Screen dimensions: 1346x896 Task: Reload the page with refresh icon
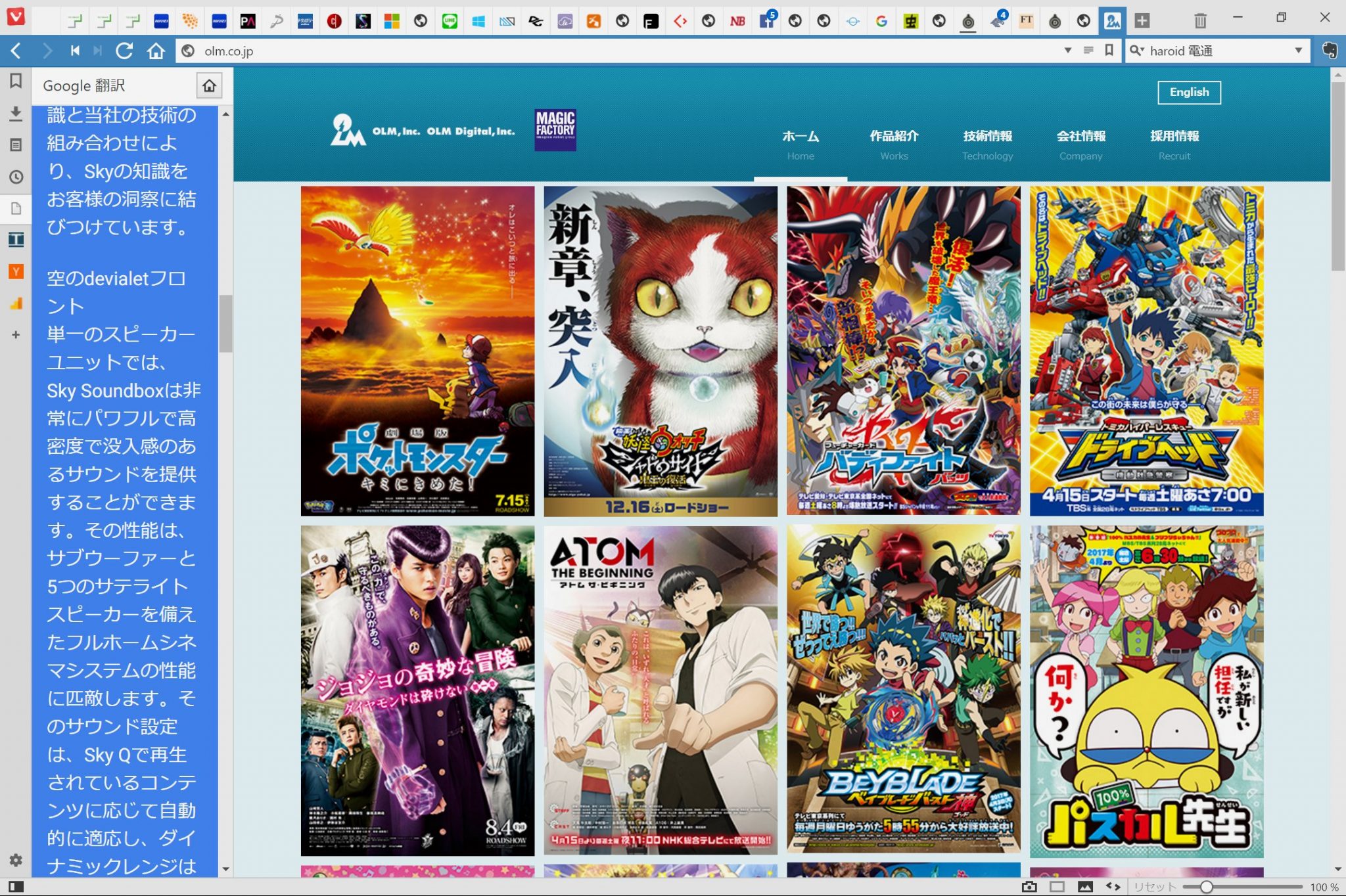point(124,51)
